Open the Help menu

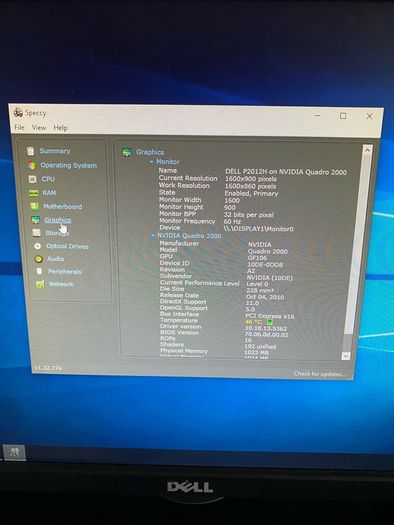pyautogui.click(x=61, y=128)
